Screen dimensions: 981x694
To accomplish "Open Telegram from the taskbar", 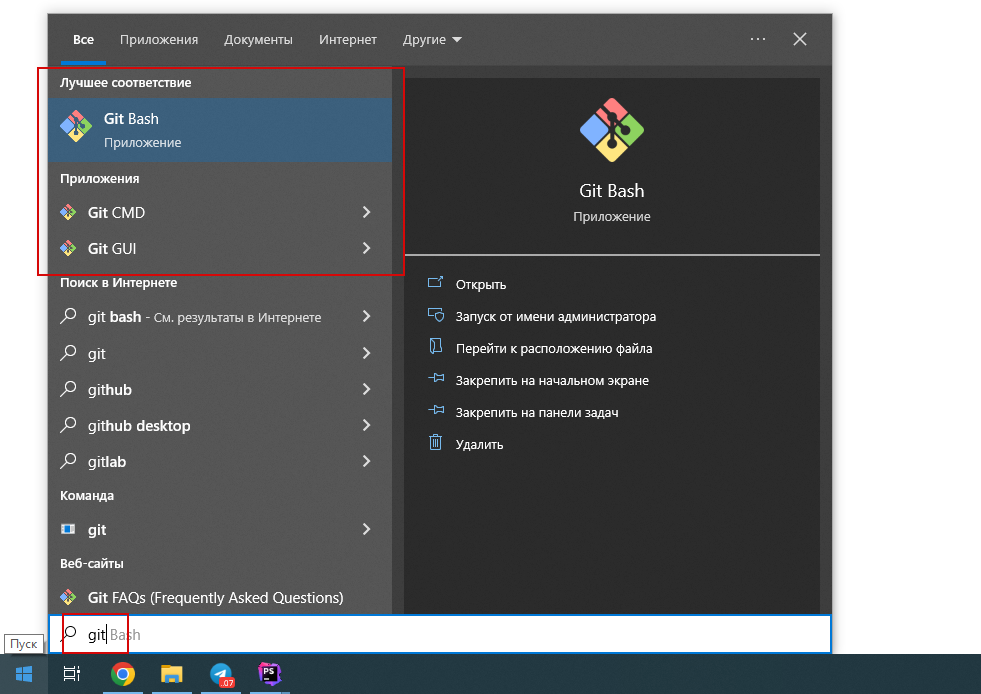I will [221, 674].
